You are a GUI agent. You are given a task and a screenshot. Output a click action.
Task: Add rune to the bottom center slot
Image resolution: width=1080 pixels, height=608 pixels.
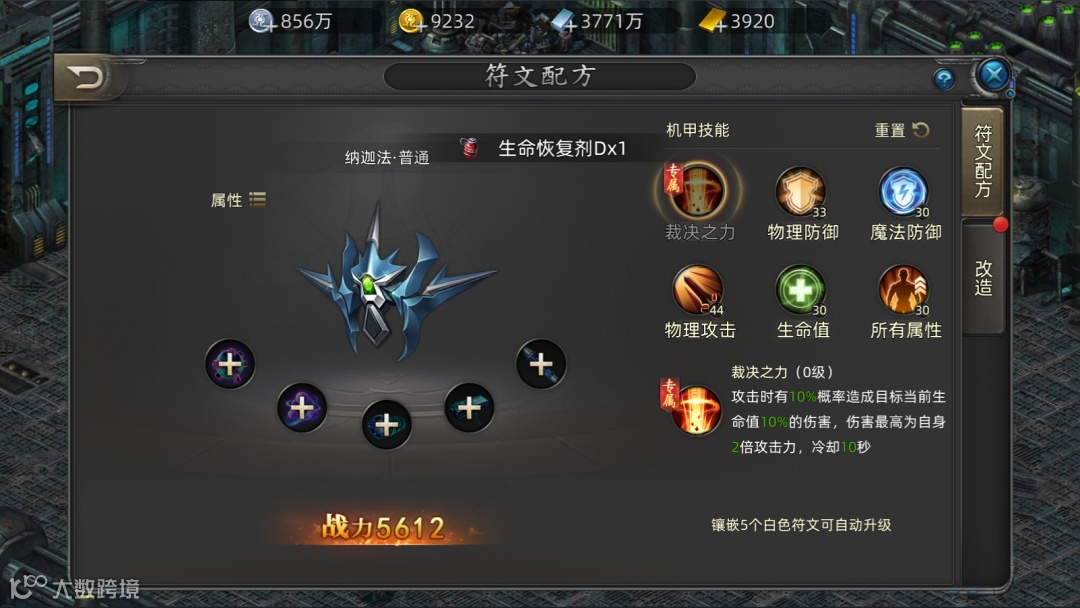(386, 424)
